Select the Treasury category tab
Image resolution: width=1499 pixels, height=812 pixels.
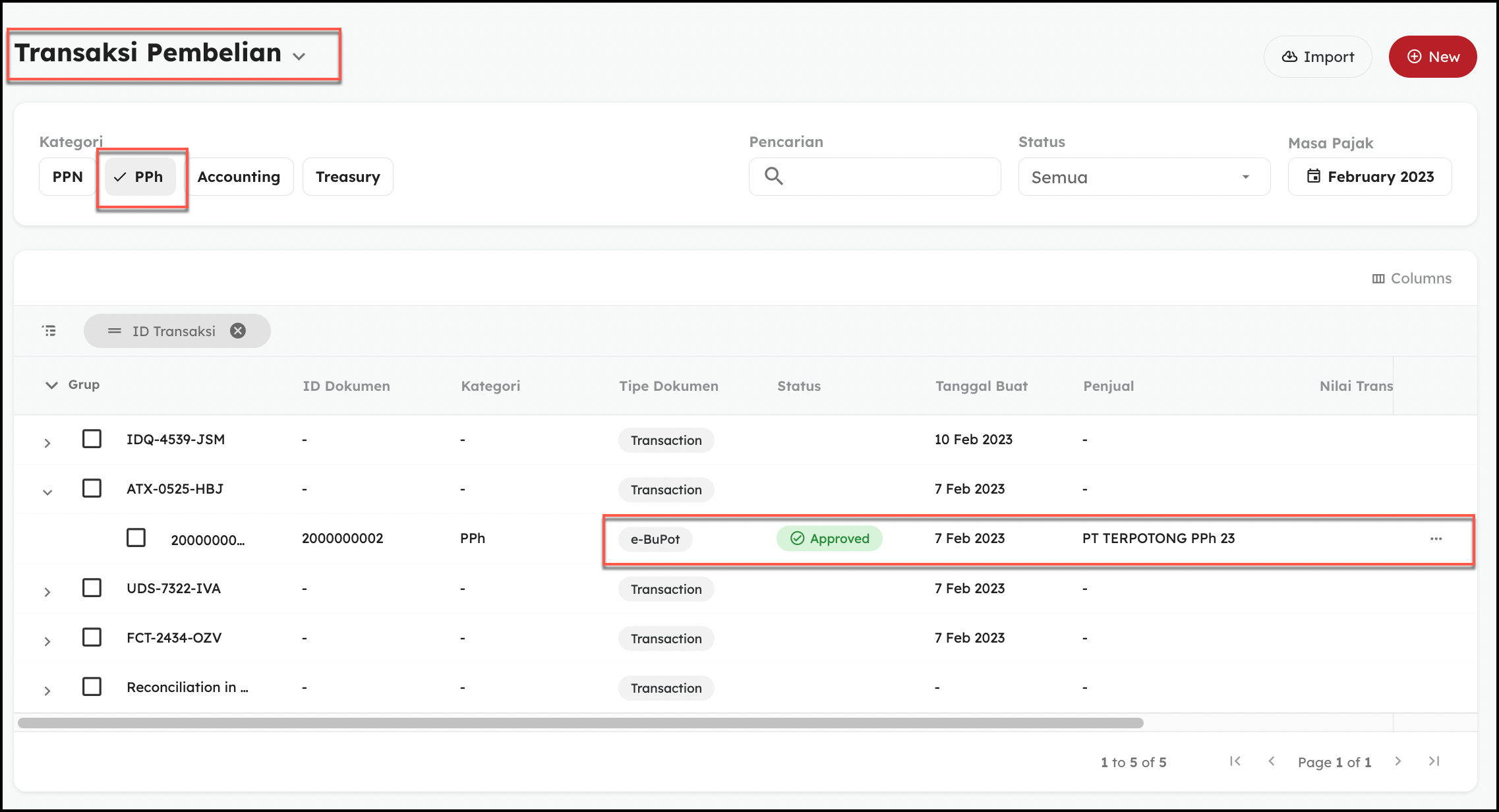tap(347, 177)
